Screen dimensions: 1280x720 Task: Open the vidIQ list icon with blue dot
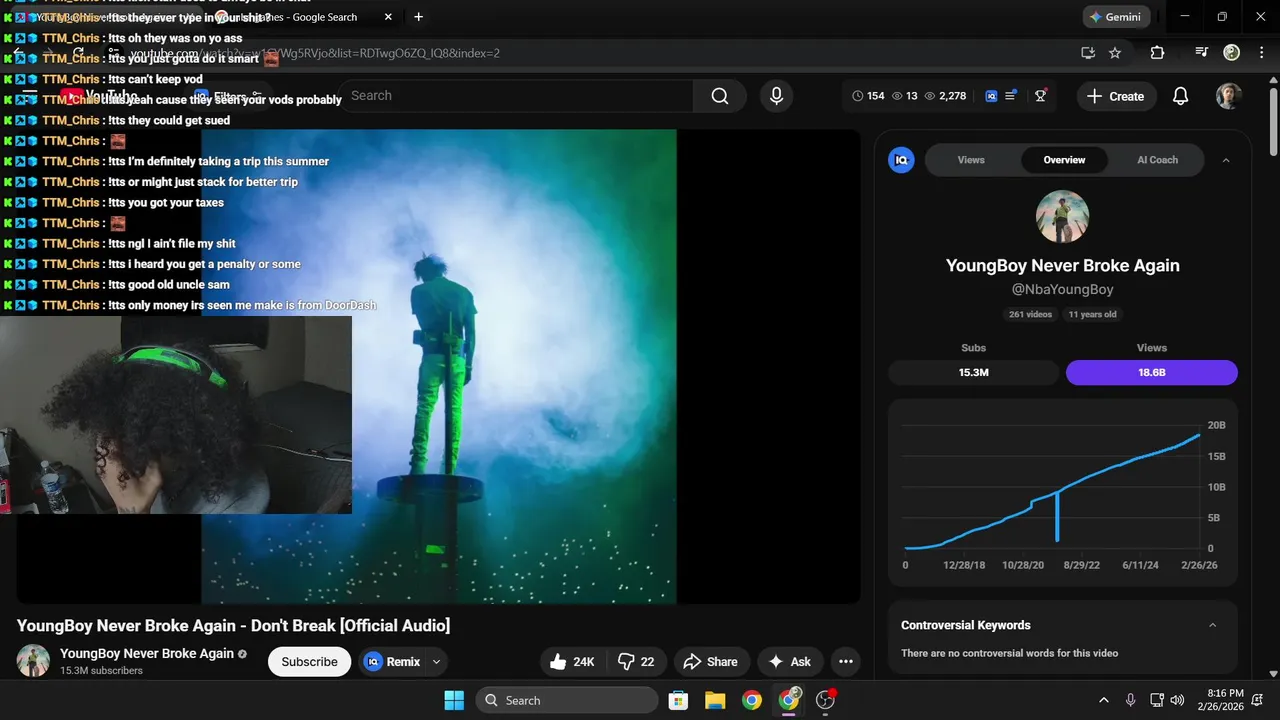1011,96
